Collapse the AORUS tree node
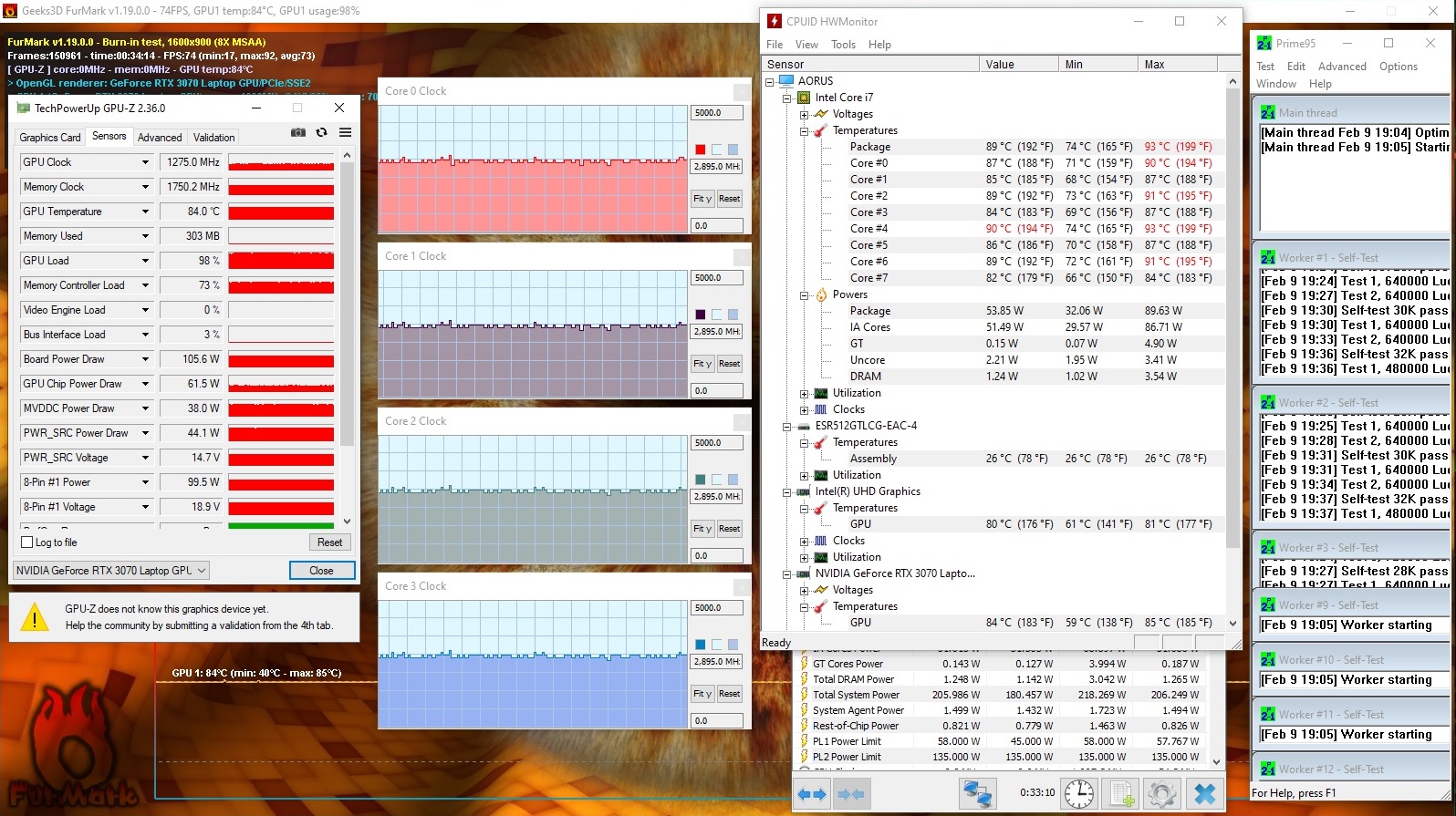 769,81
